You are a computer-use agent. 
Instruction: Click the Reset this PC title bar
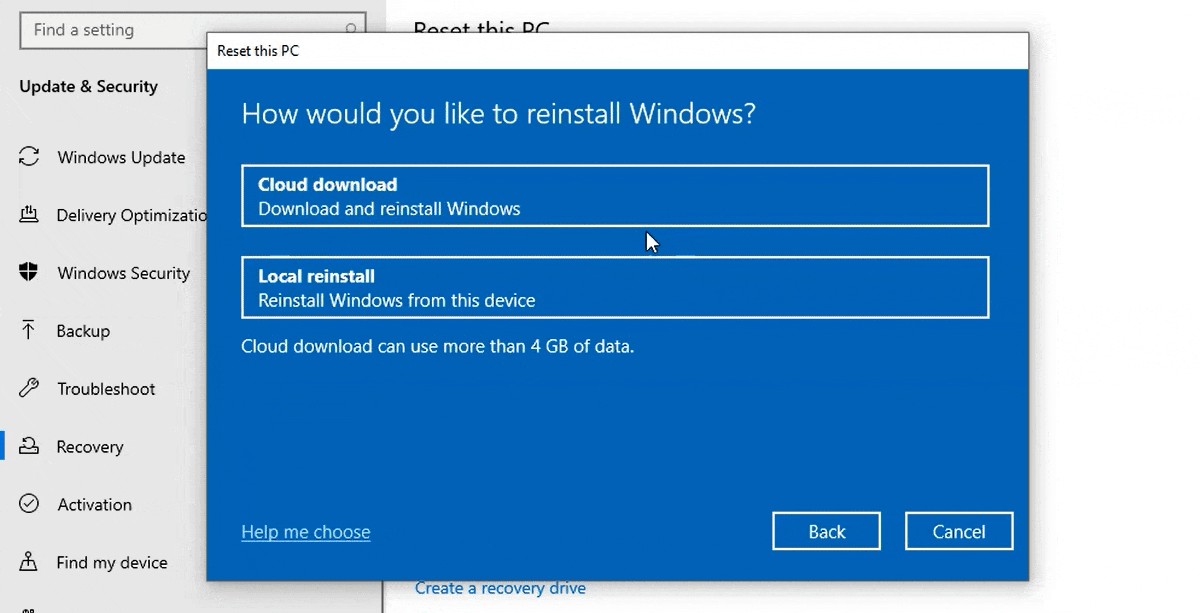pyautogui.click(x=617, y=51)
